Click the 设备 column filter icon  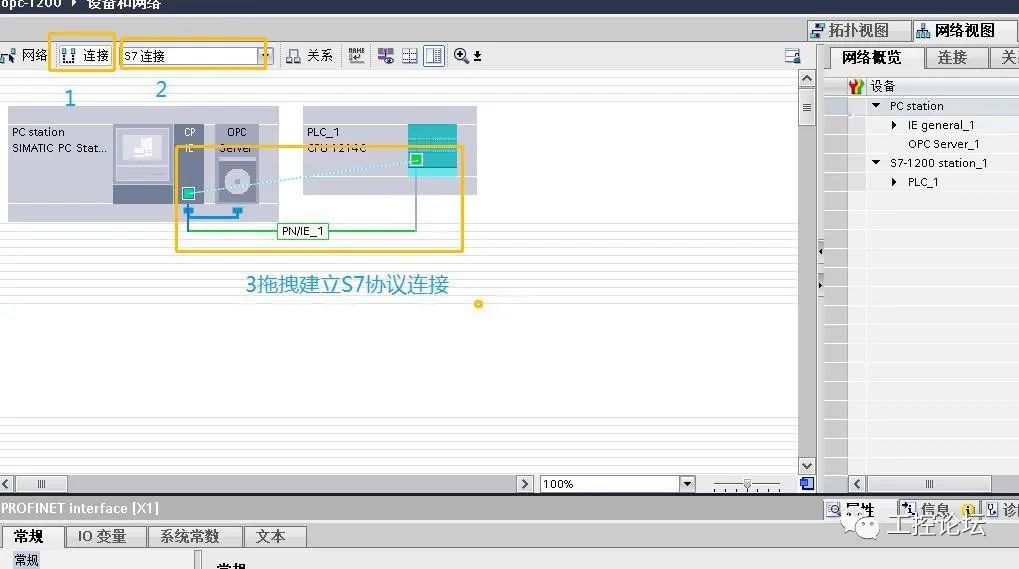click(856, 86)
